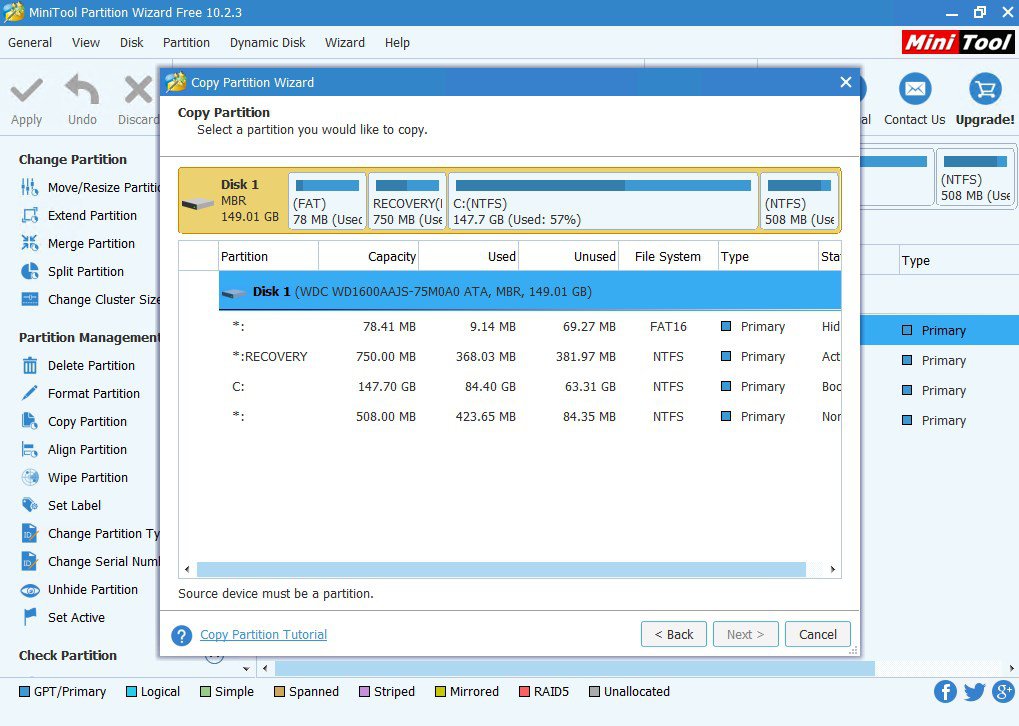Click Cancel in Copy Partition Wizard
The height and width of the screenshot is (726, 1019).
point(818,634)
